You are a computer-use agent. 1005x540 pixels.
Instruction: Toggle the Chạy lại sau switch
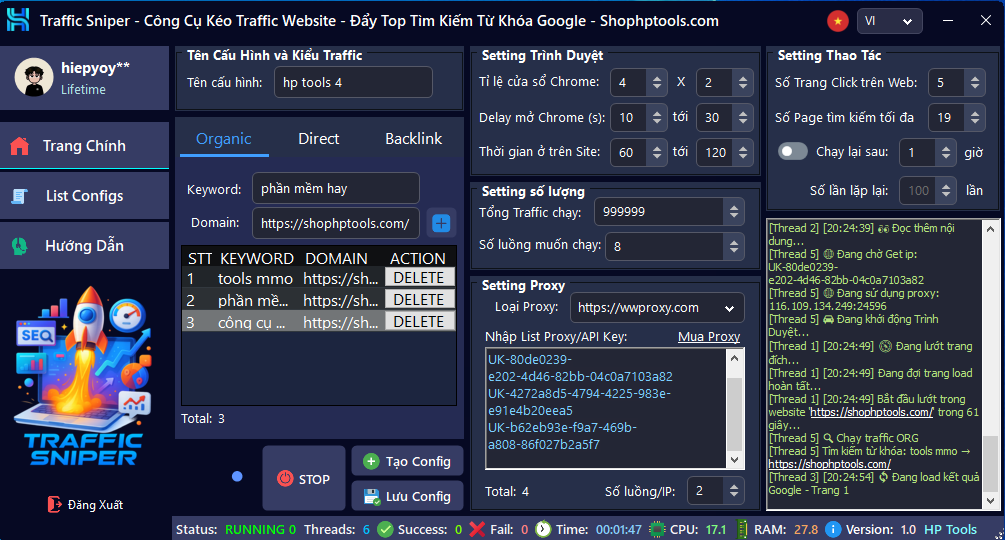(793, 152)
